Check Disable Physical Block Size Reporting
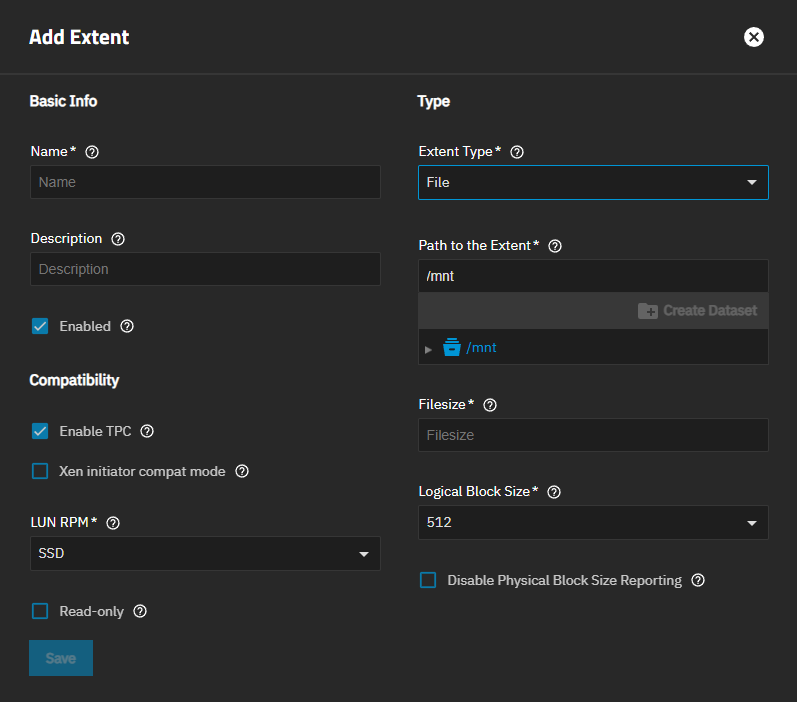This screenshot has width=797, height=702. 428,580
